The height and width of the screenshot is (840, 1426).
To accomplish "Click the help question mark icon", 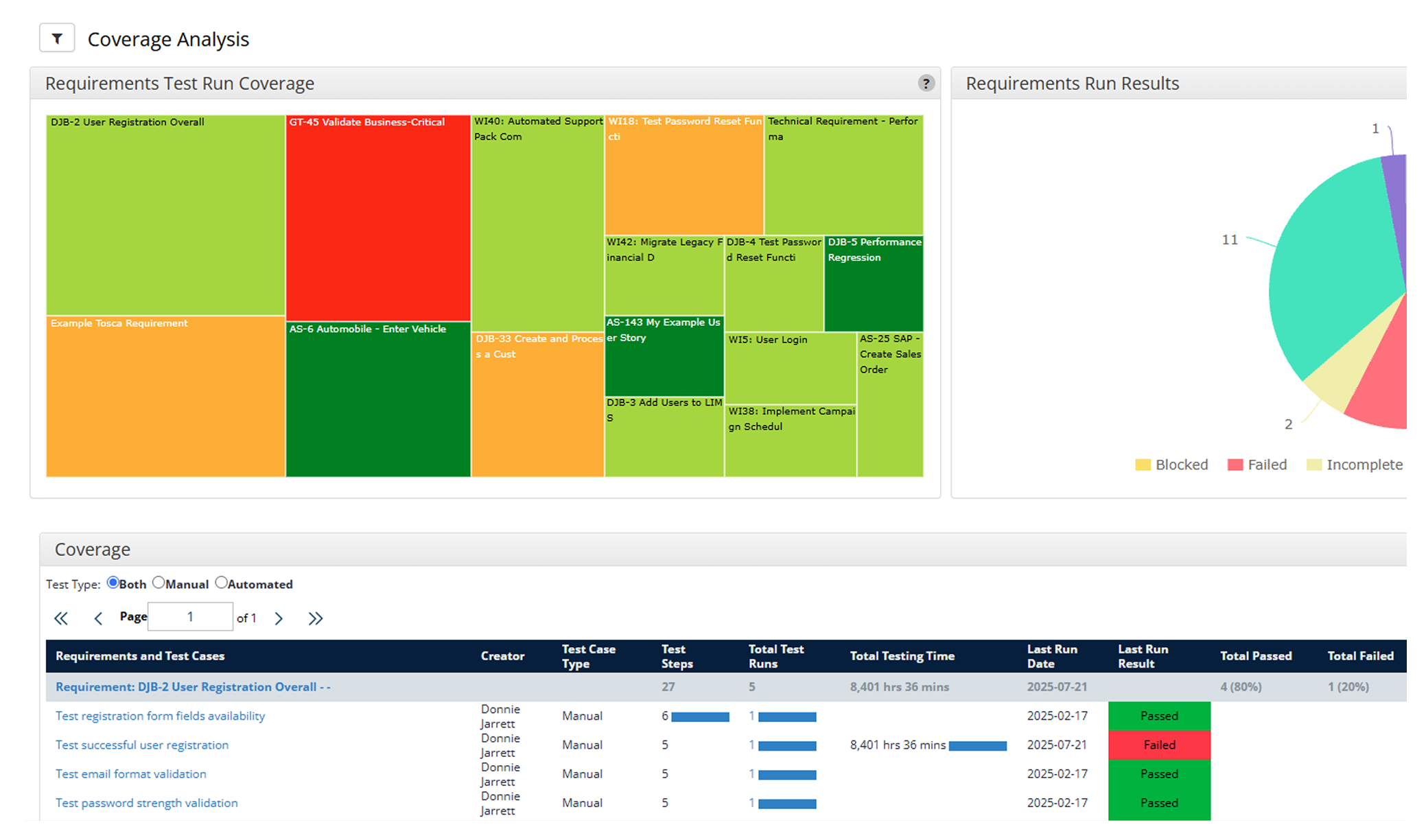I will tap(926, 83).
